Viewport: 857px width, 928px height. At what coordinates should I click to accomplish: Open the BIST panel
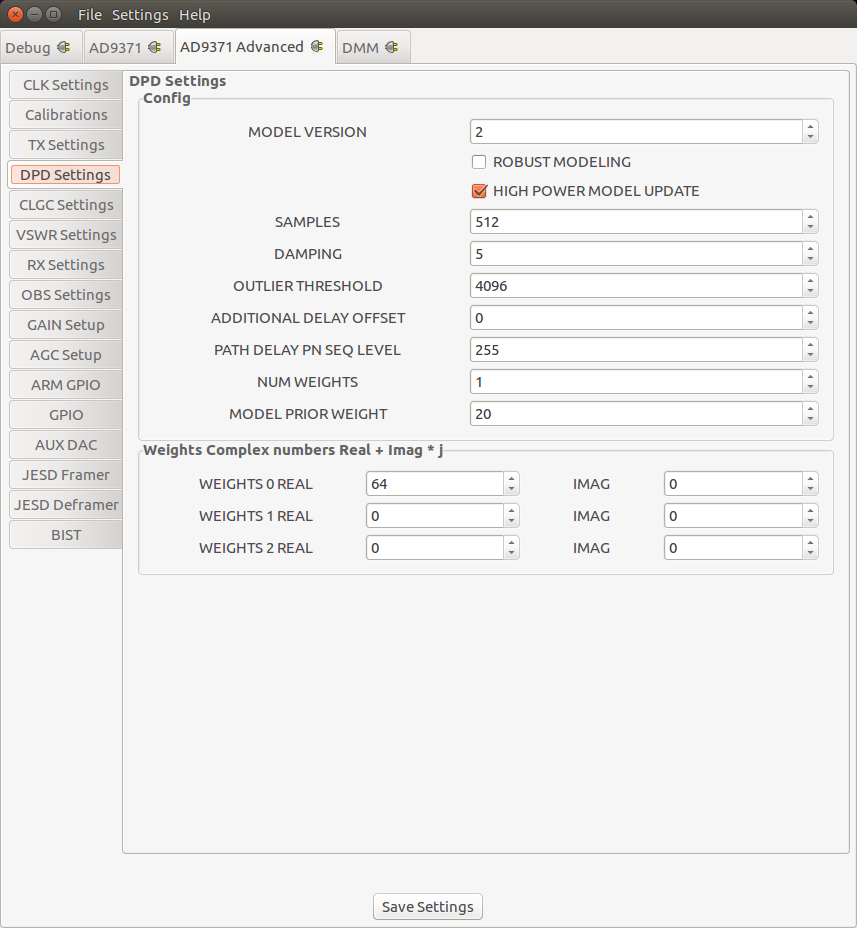coord(65,534)
